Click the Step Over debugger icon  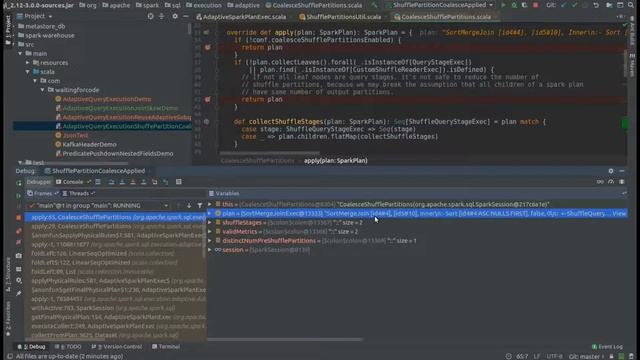111,182
